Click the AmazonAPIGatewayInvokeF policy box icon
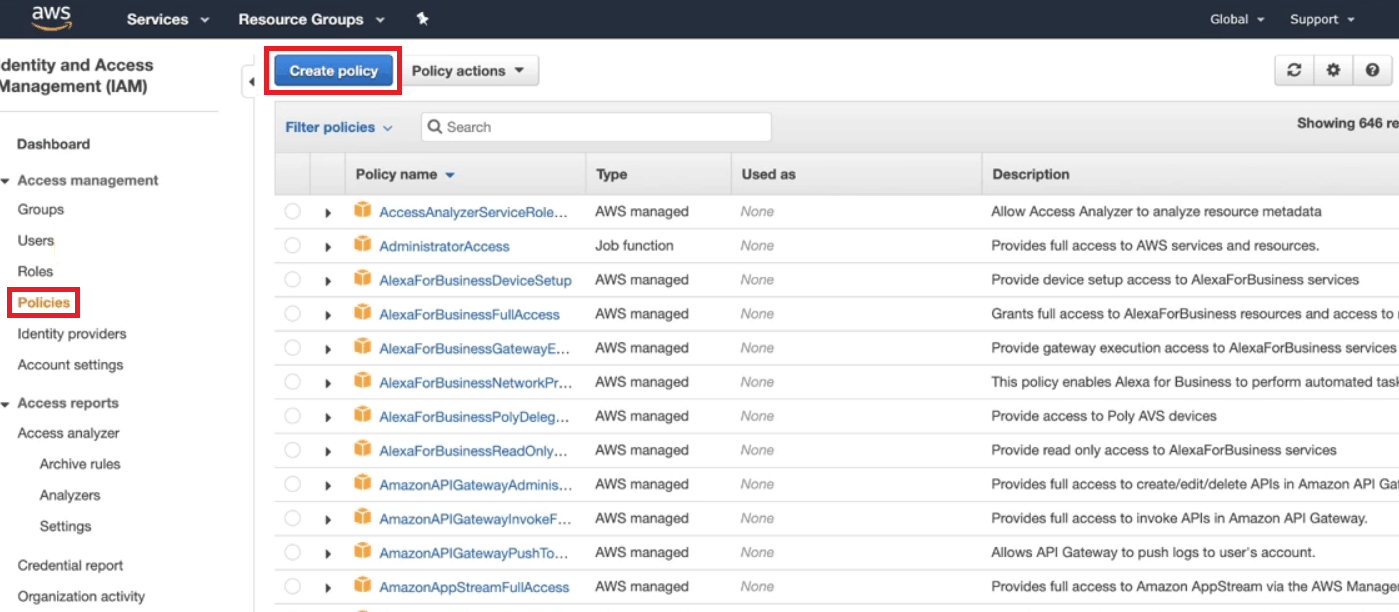The image size is (1399, 612). click(362, 518)
